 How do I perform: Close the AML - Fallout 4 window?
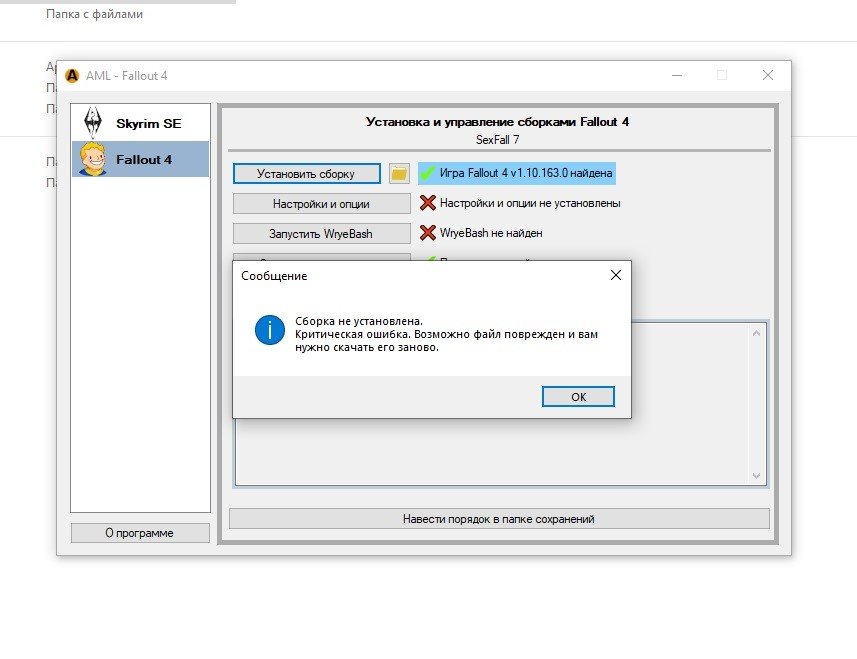tap(767, 76)
